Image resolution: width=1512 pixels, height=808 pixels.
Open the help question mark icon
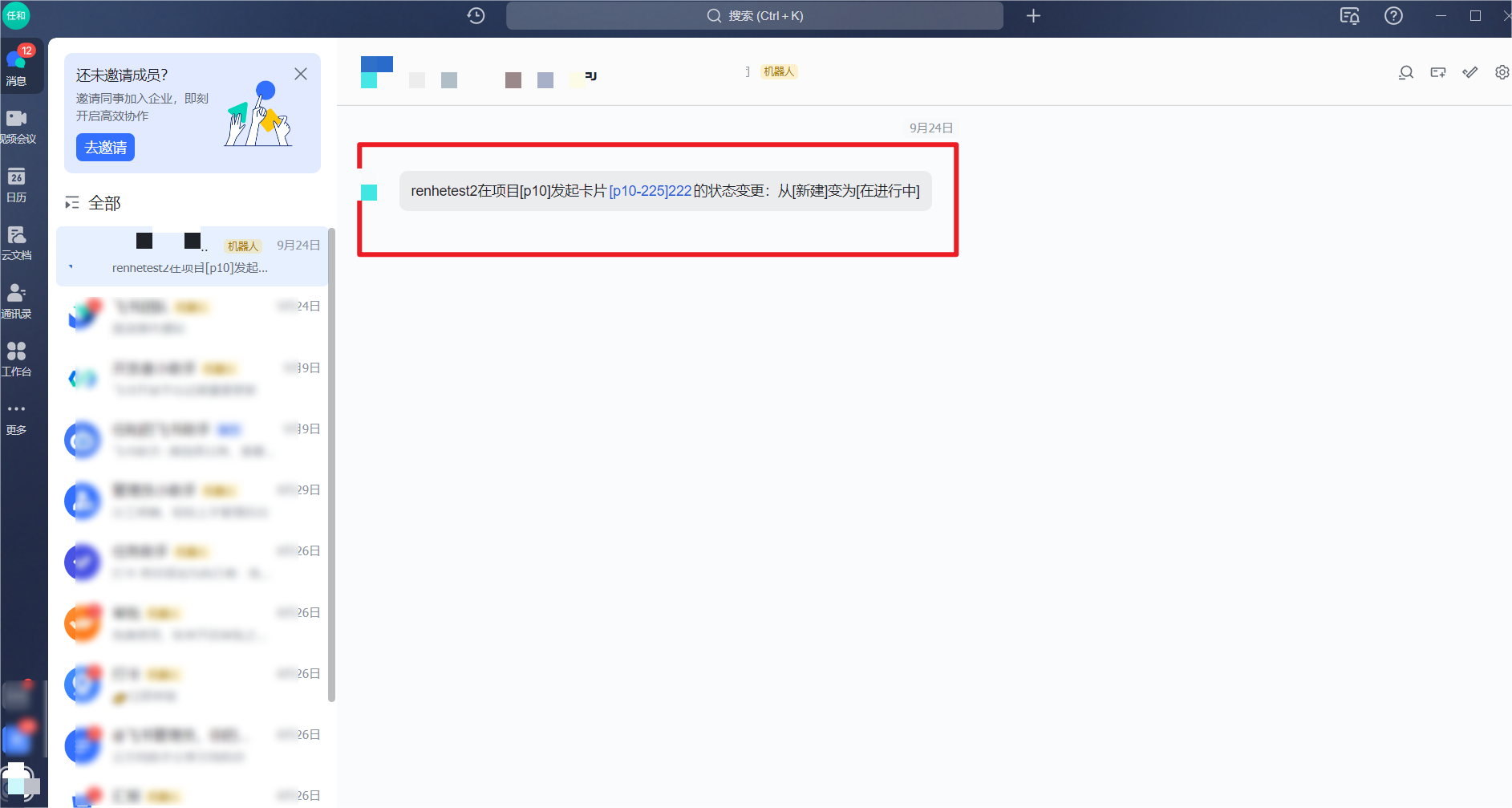1393,16
